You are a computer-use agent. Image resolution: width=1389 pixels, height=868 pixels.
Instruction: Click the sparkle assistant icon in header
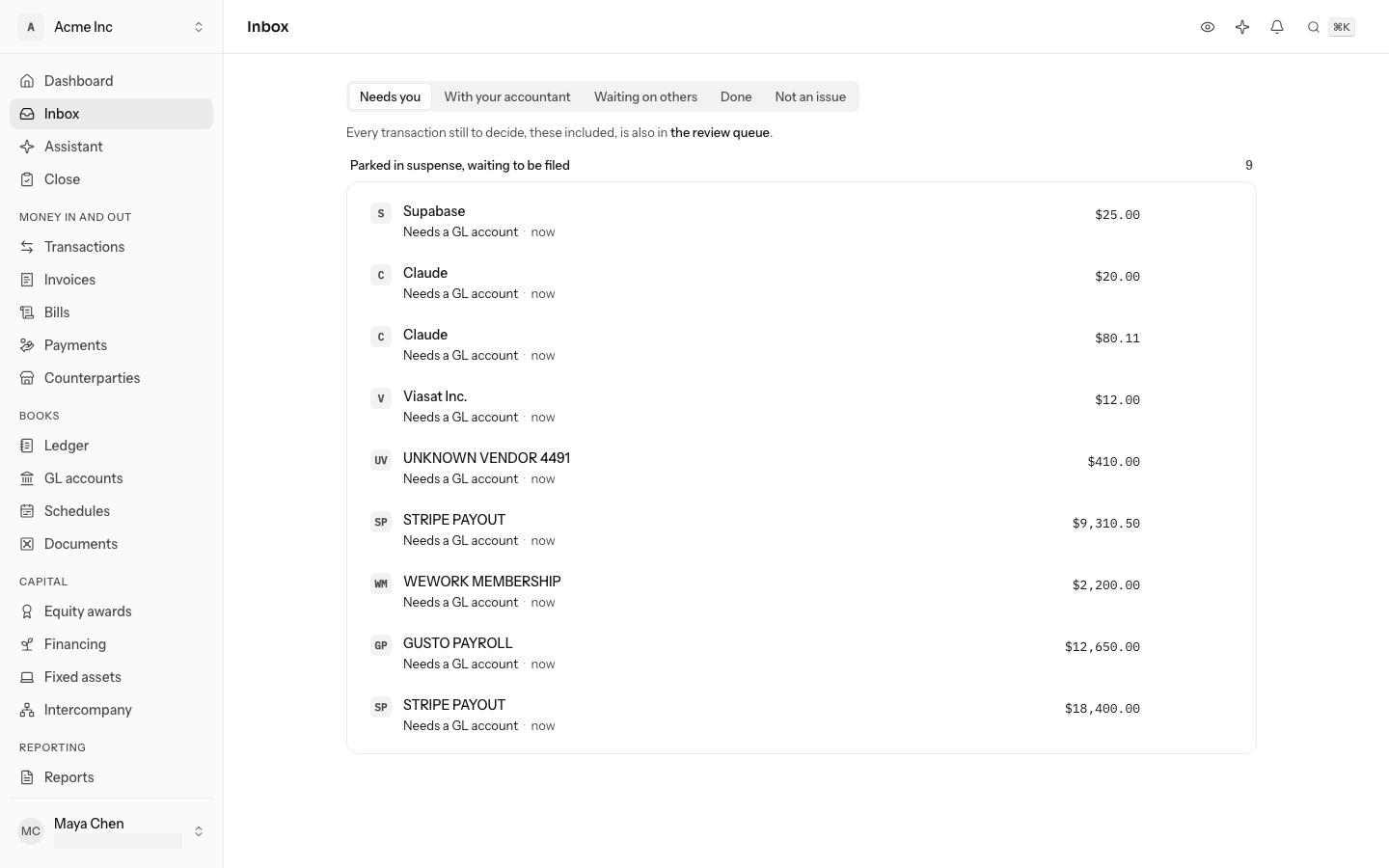(1242, 27)
